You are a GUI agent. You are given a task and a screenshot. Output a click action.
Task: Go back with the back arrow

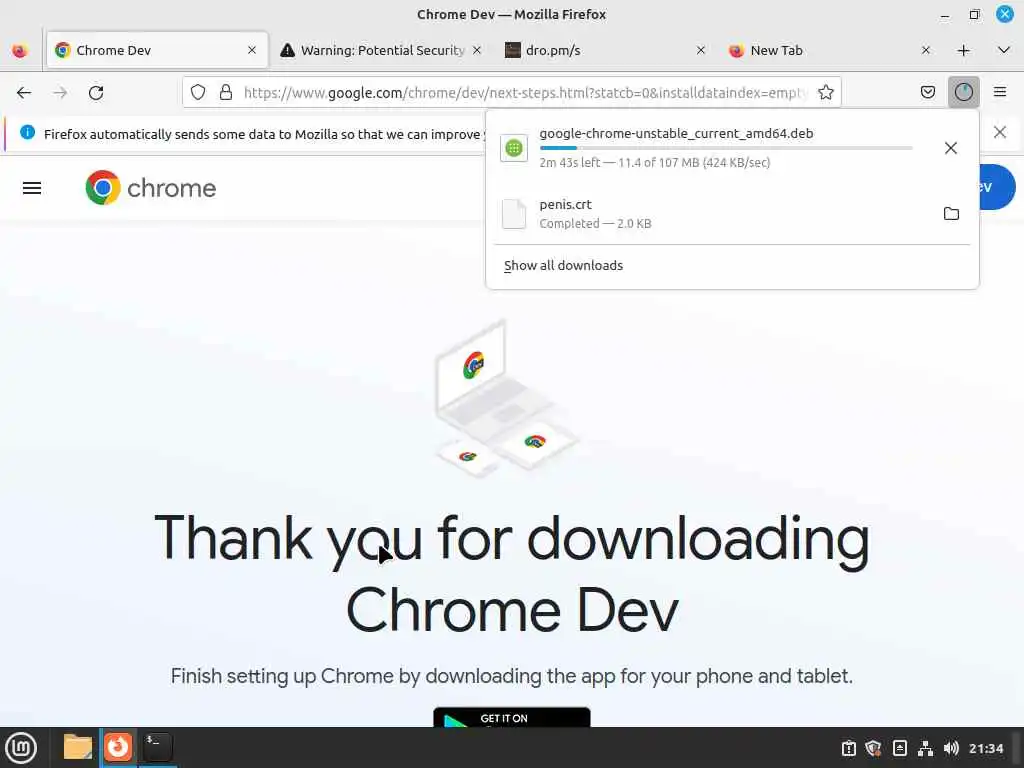click(x=24, y=93)
